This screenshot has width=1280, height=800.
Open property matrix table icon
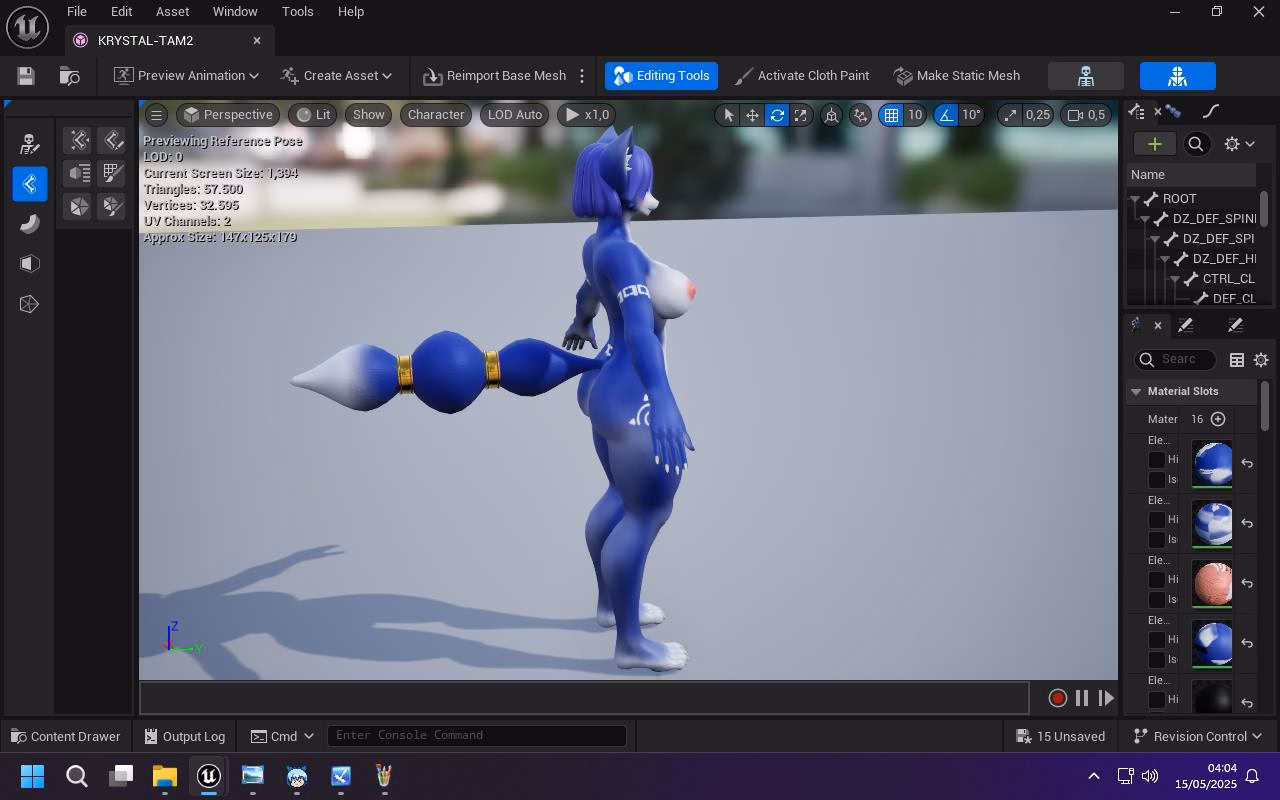[1237, 360]
